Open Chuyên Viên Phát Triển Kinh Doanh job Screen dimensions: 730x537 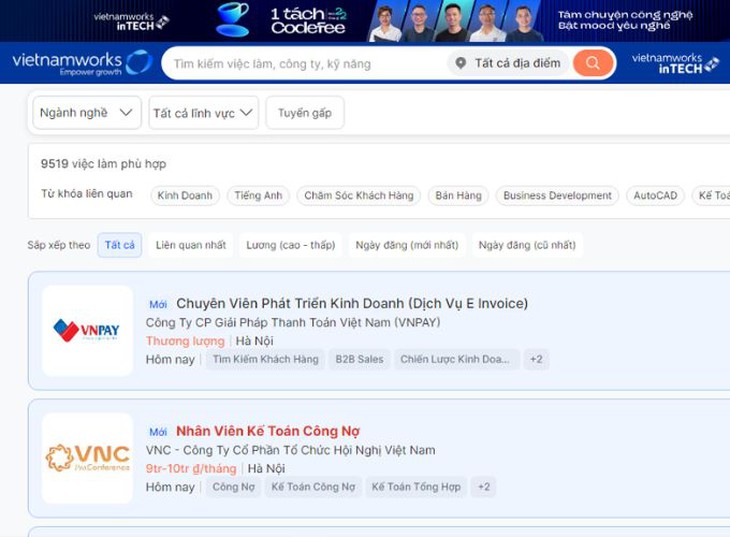[352, 304]
